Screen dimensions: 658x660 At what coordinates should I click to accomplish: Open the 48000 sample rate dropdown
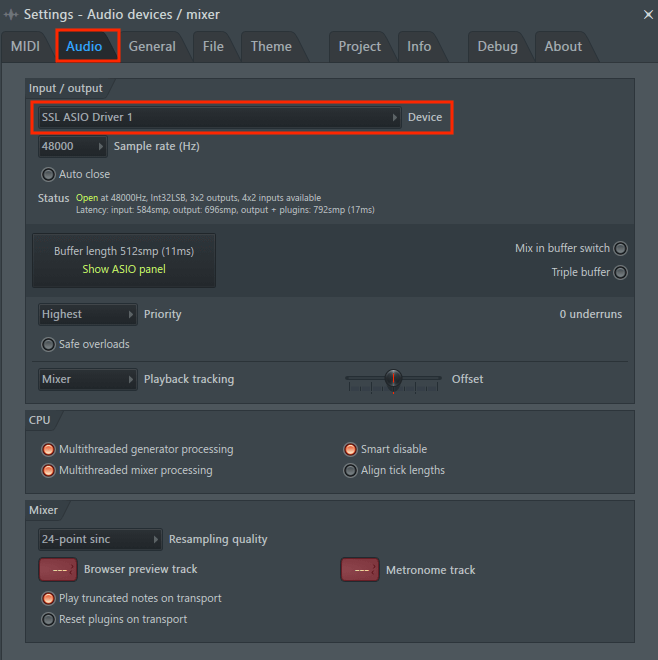(72, 146)
